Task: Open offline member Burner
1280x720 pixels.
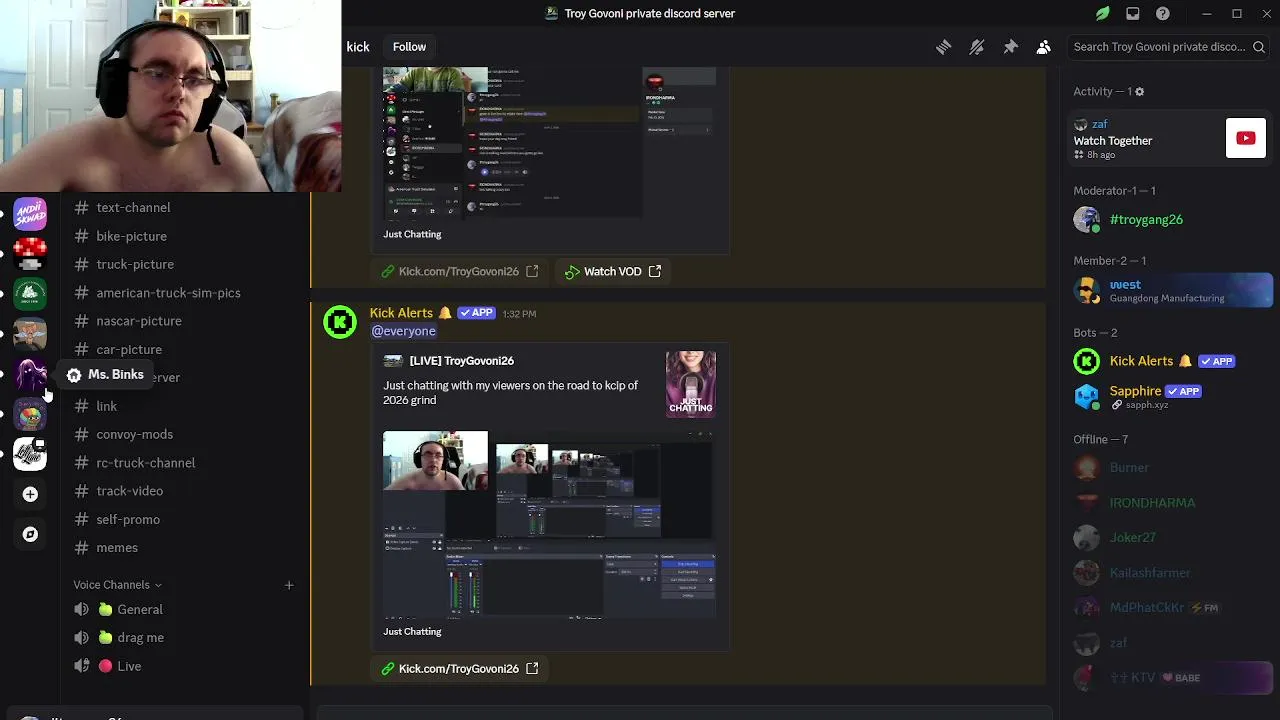Action: coord(1169,468)
